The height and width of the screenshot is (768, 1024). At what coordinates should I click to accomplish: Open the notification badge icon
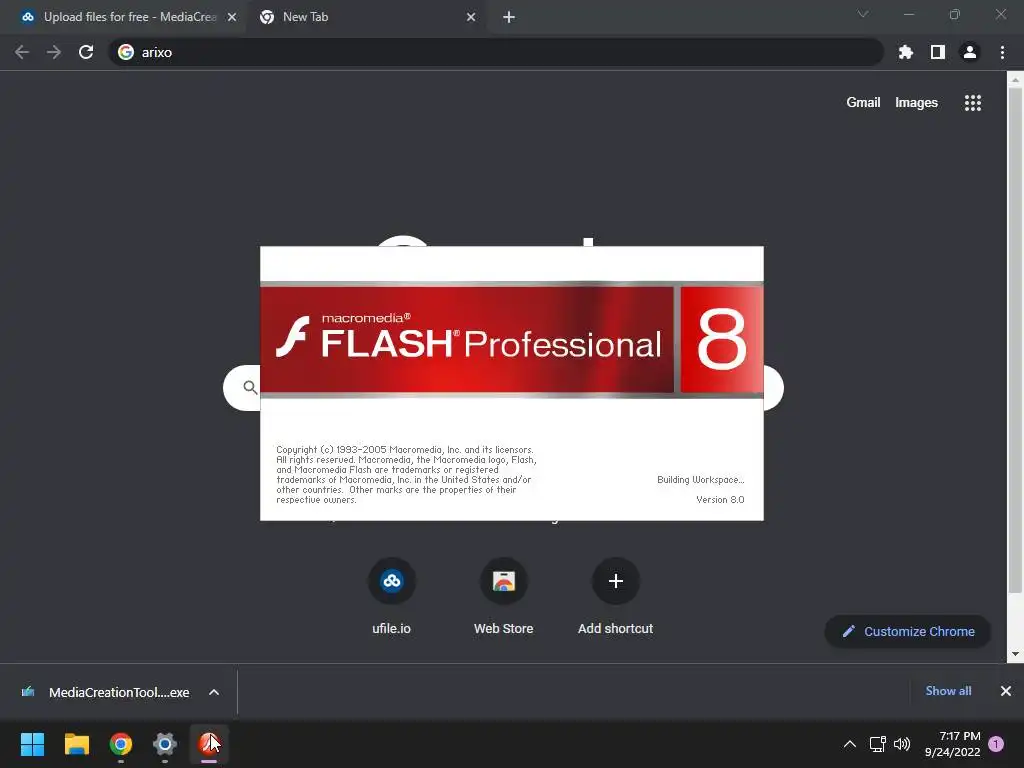pyautogui.click(x=996, y=744)
